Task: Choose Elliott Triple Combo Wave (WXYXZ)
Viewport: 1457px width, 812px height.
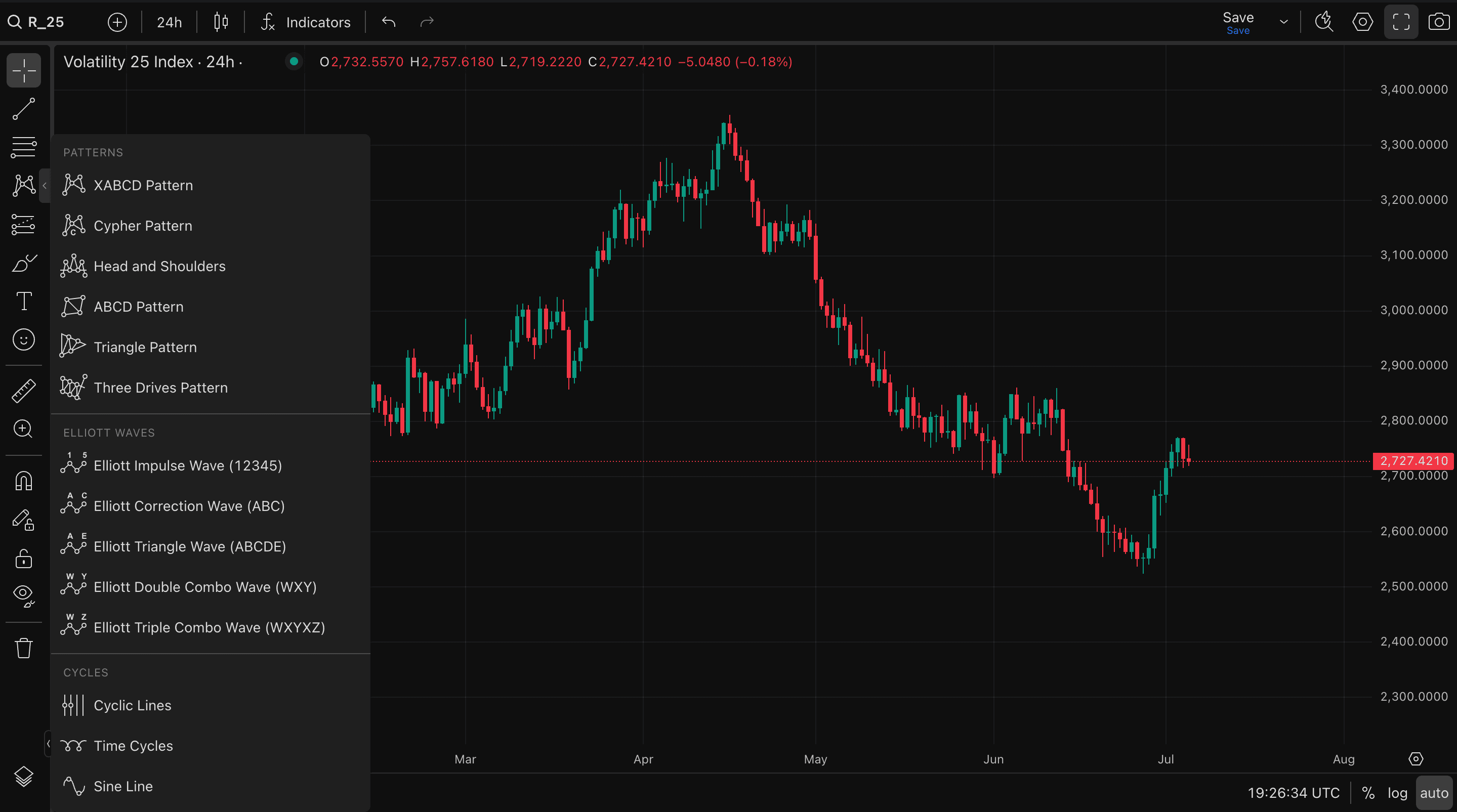Action: click(x=211, y=627)
